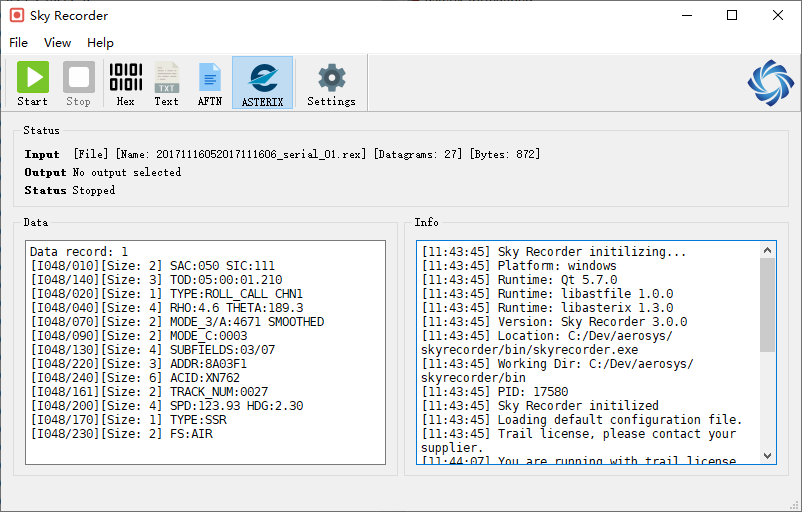Screen dimensions: 802x512
Task: Click the I048/040 RHO:4.6 THETA row
Action: (167, 308)
